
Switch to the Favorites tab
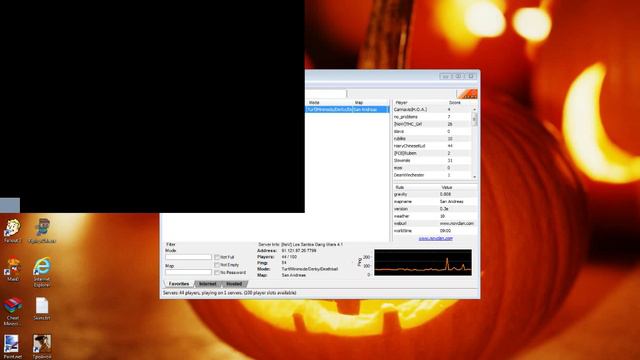(x=179, y=284)
